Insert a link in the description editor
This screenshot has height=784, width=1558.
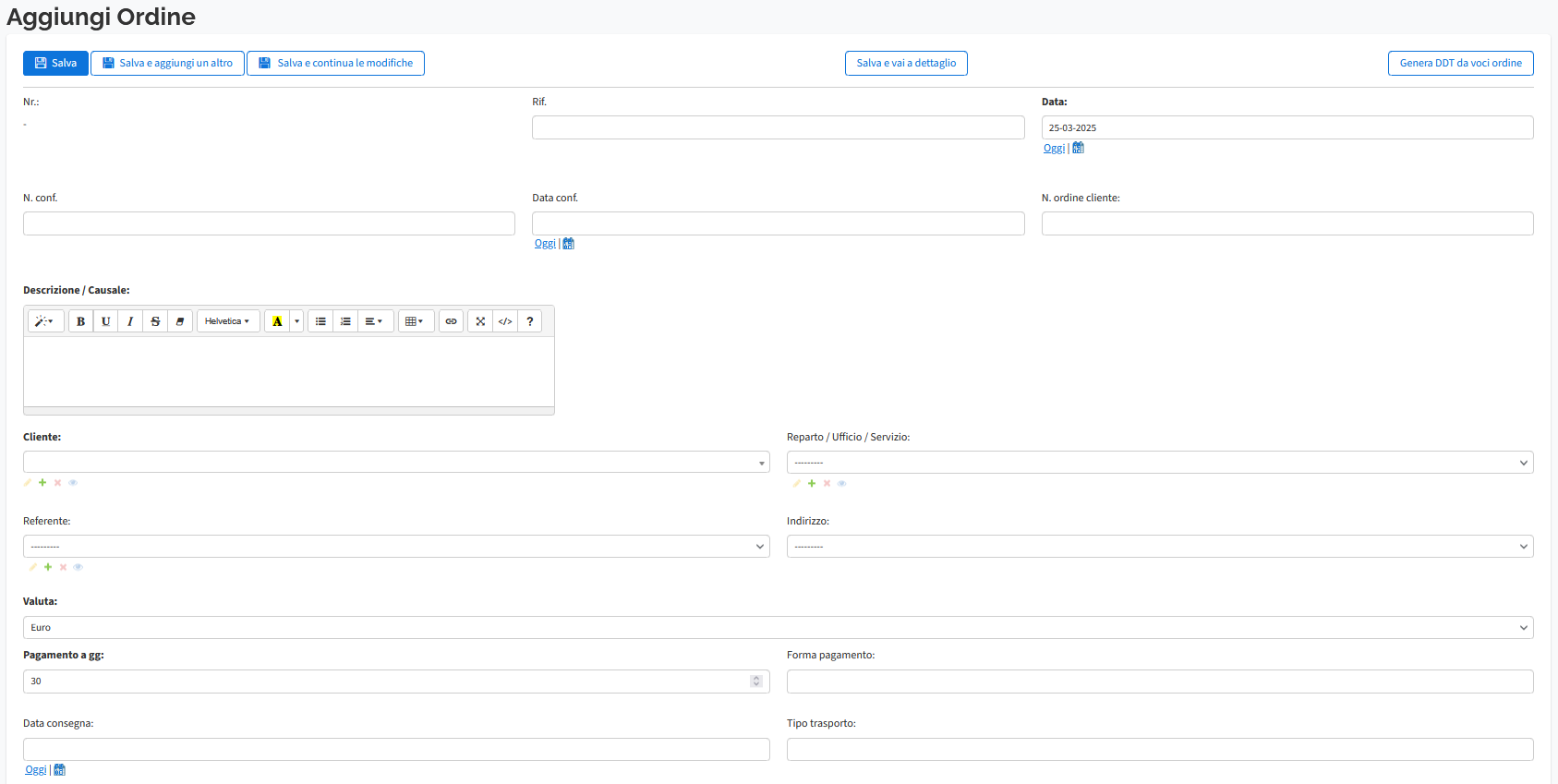click(451, 321)
